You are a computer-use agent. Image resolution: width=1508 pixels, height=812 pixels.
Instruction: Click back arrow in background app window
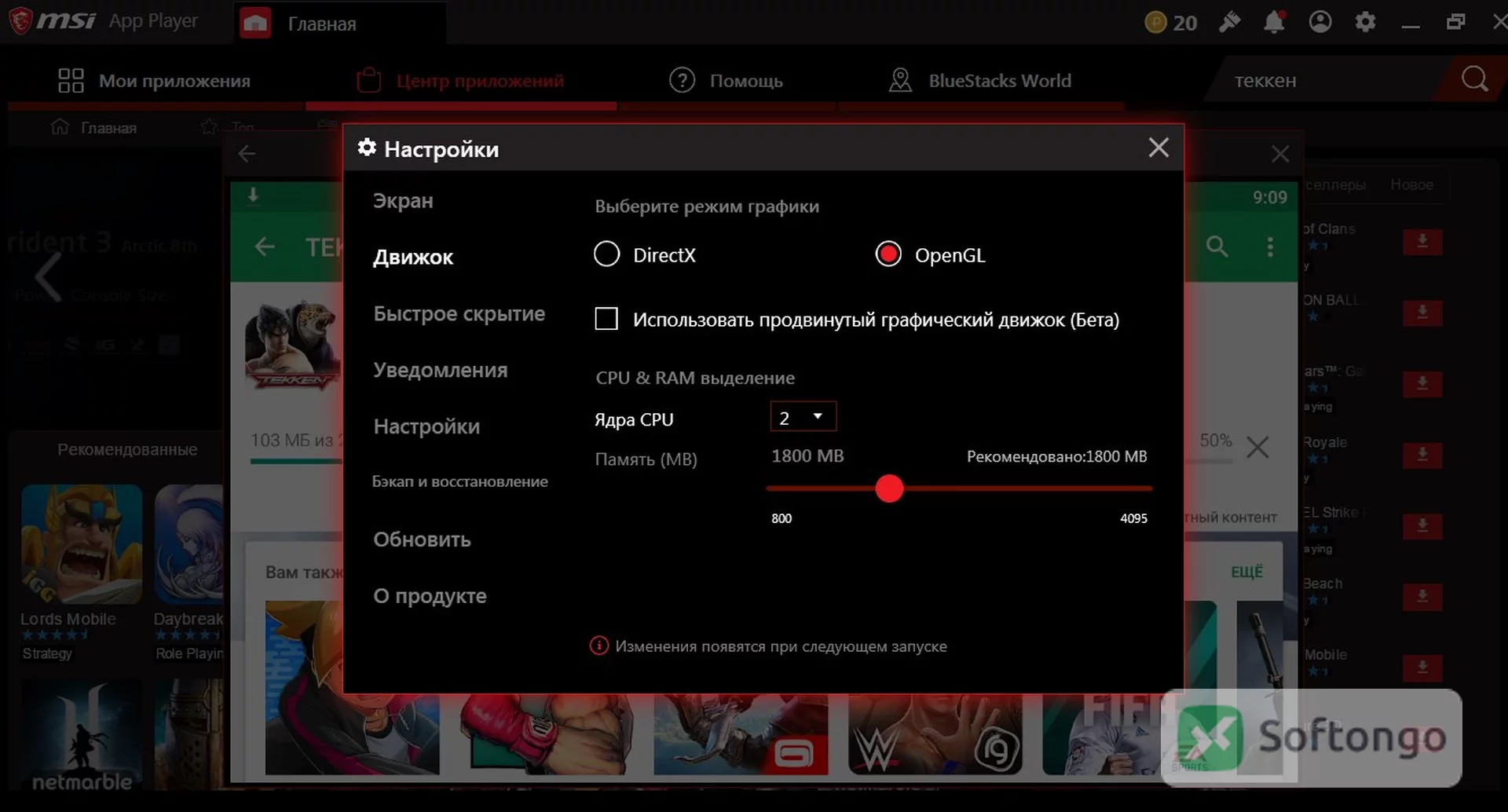pyautogui.click(x=247, y=154)
